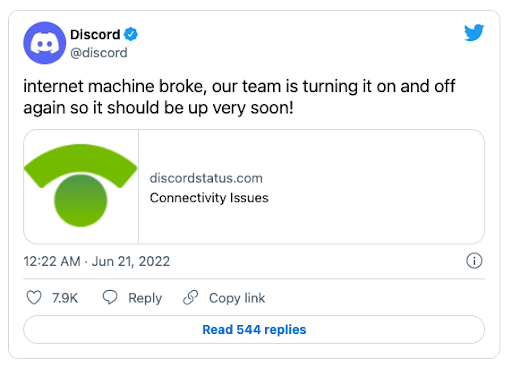Screen dimensions: 512x368
Task: Open the @discord handle
Action: coord(99,53)
